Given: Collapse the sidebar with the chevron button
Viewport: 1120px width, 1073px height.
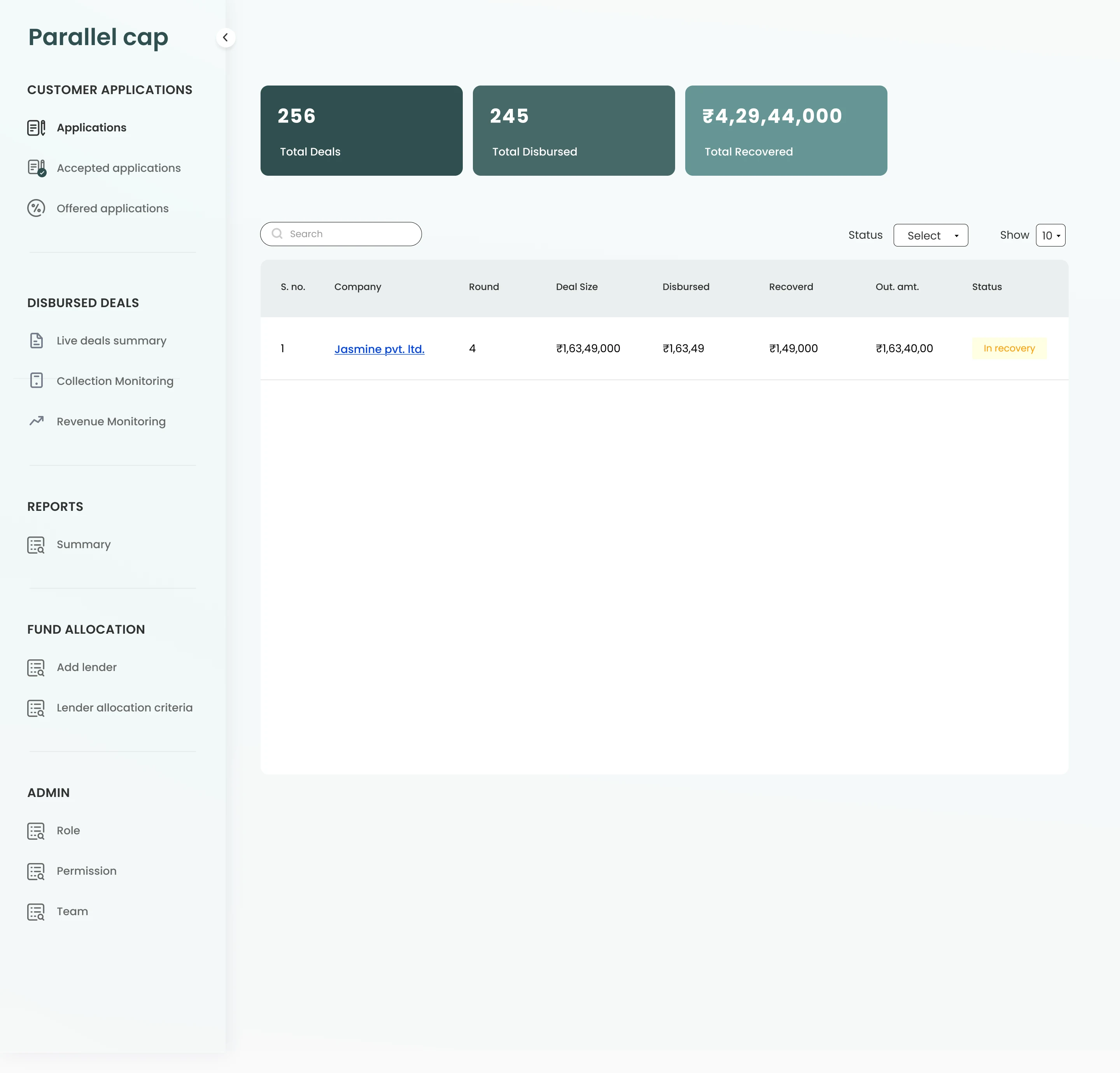Looking at the screenshot, I should click(x=226, y=38).
